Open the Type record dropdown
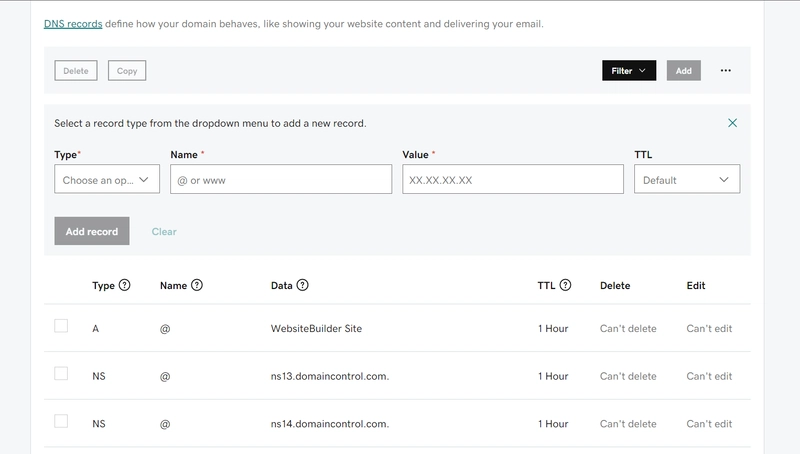800x454 pixels. 106,180
